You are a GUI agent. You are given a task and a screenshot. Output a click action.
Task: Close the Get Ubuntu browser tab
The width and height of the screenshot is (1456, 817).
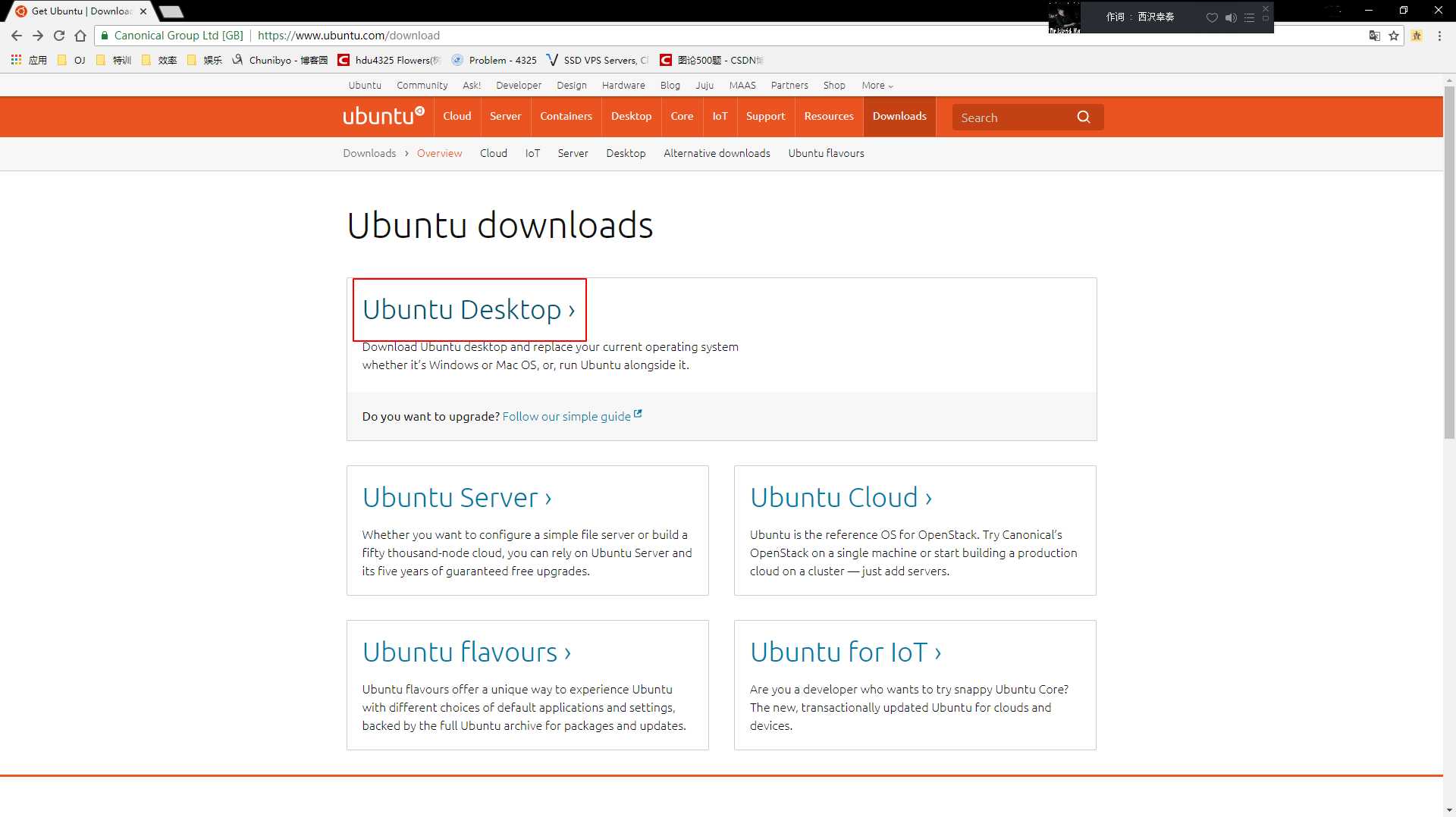(x=143, y=11)
